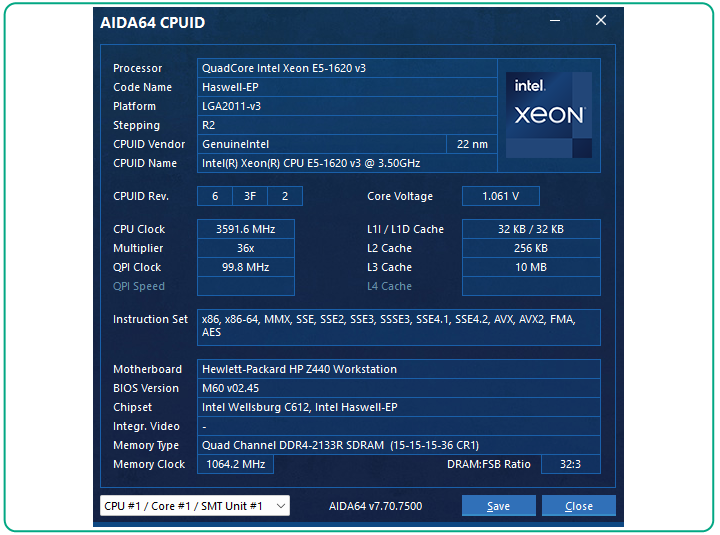This screenshot has width=720, height=535.
Task: Click the Chipset value Intel Wellsburg C612
Action: [x=399, y=407]
